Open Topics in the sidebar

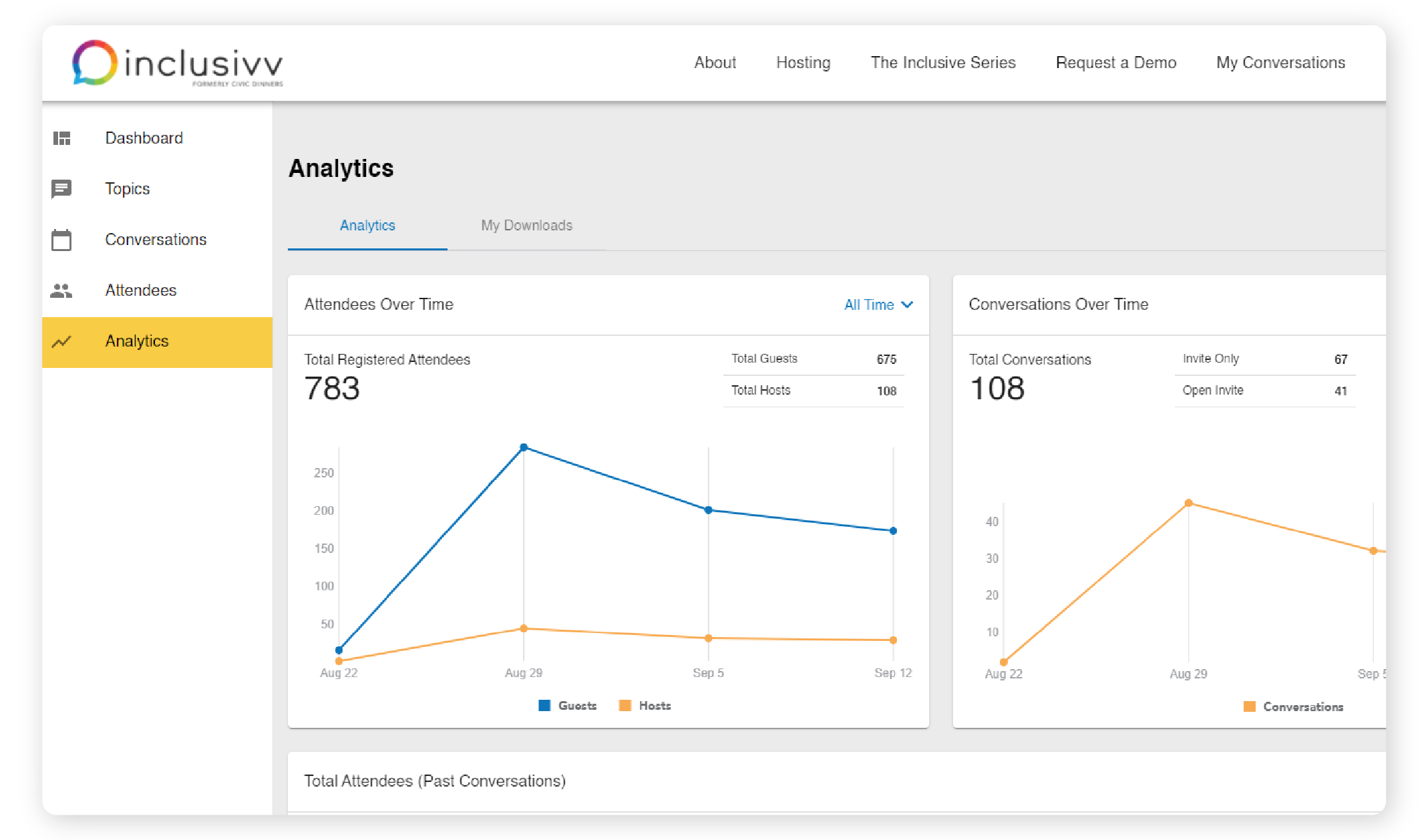pos(157,189)
